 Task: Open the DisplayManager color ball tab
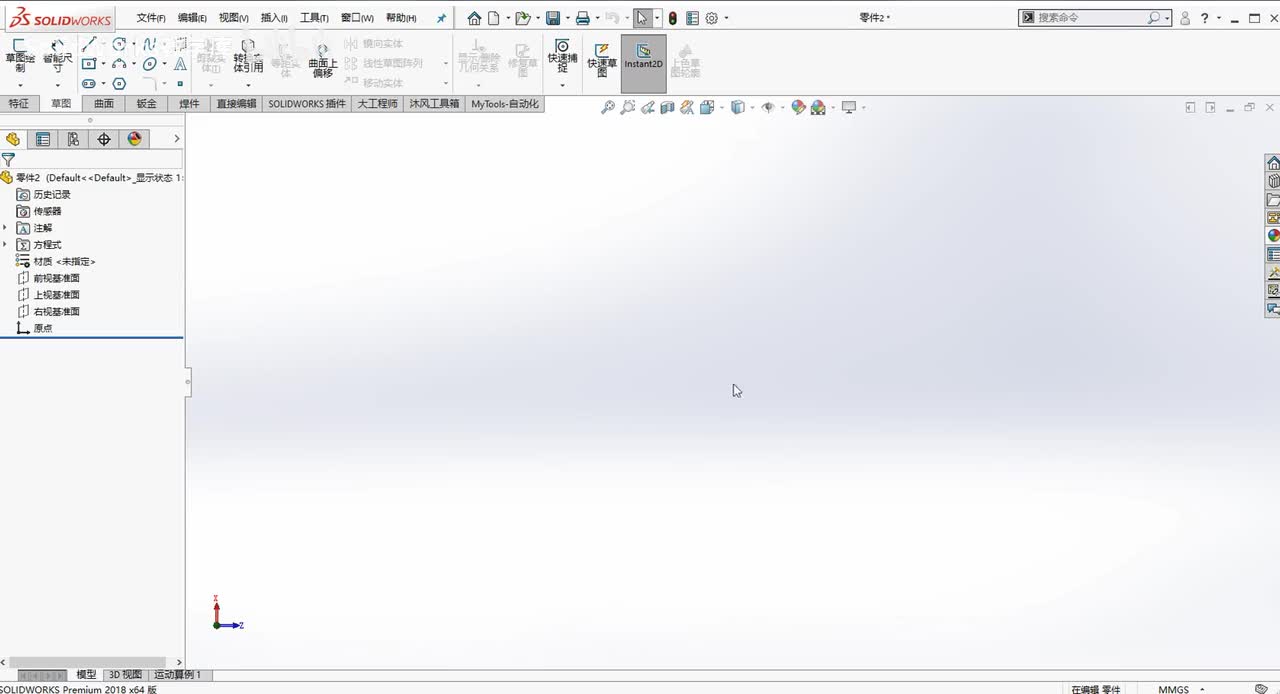tap(134, 139)
